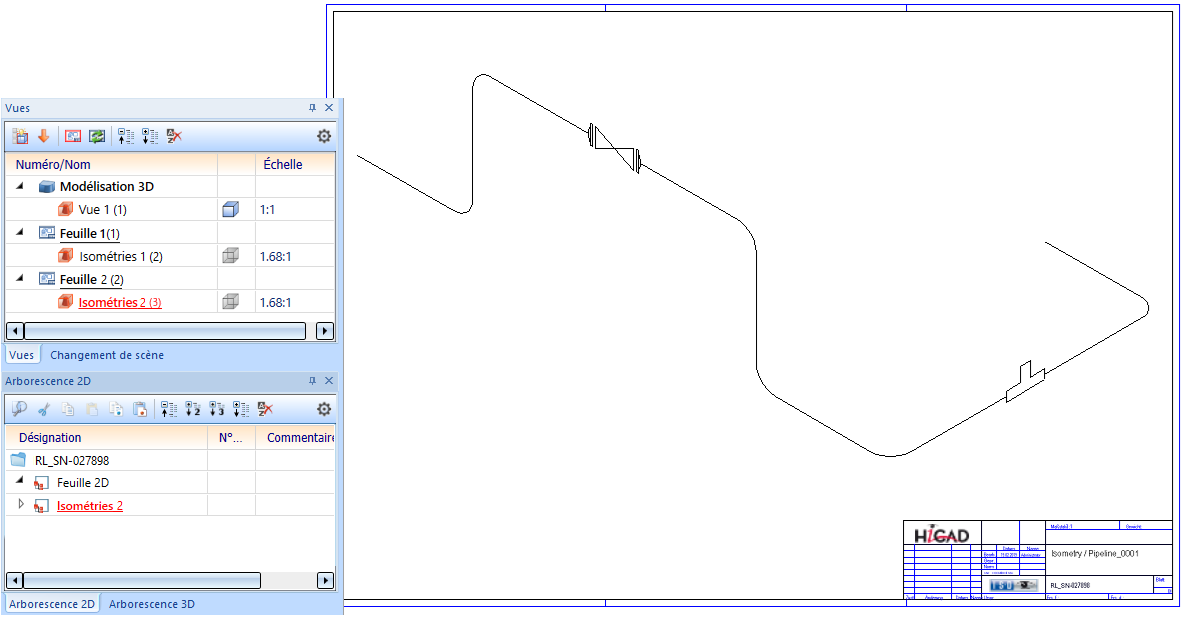
Task: Cancel A-Z sorting in the Vues panel
Action: coord(174,136)
